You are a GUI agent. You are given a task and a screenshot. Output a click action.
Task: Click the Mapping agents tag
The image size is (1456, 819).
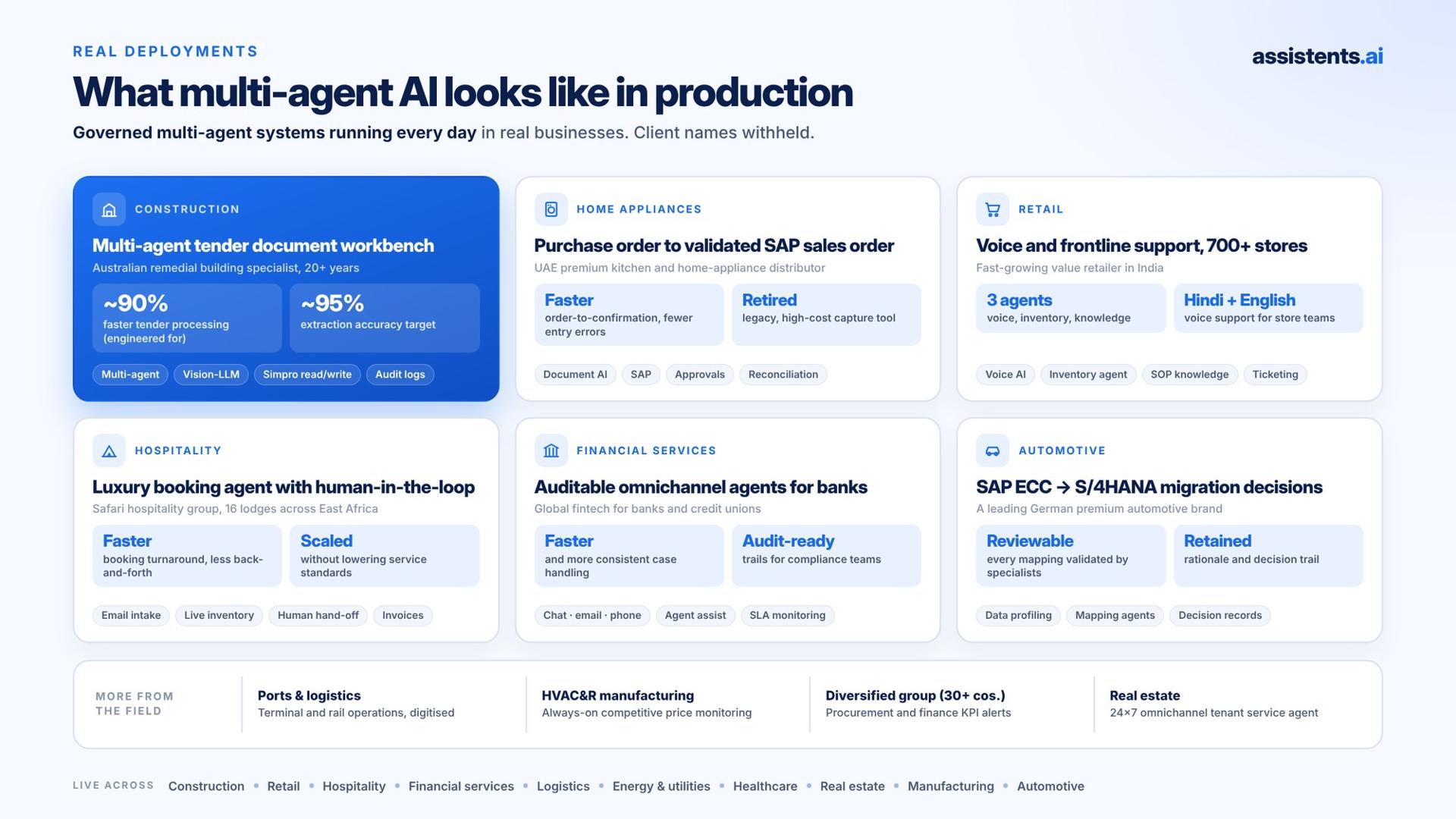[1115, 616]
